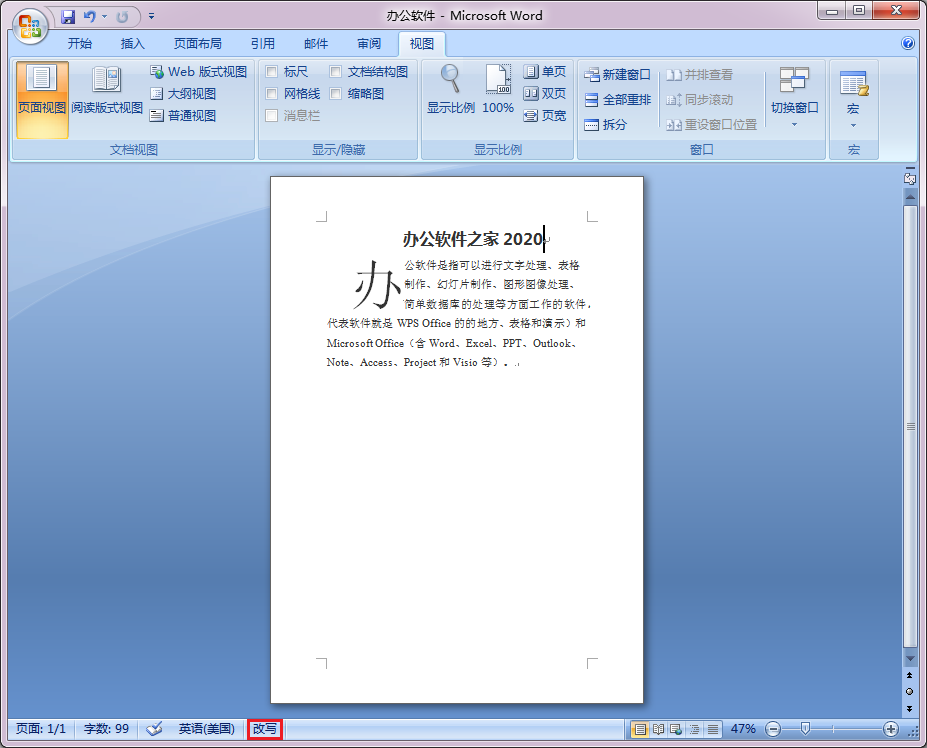Select Web Layout icon in status bar

click(x=676, y=729)
